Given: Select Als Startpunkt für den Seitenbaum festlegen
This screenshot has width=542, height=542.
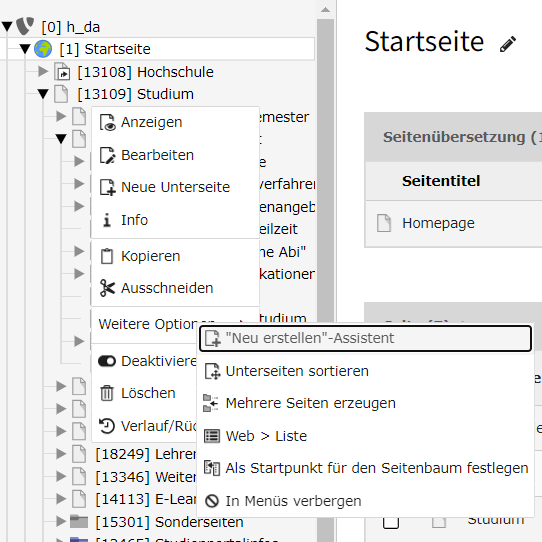Looking at the screenshot, I should click(365, 468).
